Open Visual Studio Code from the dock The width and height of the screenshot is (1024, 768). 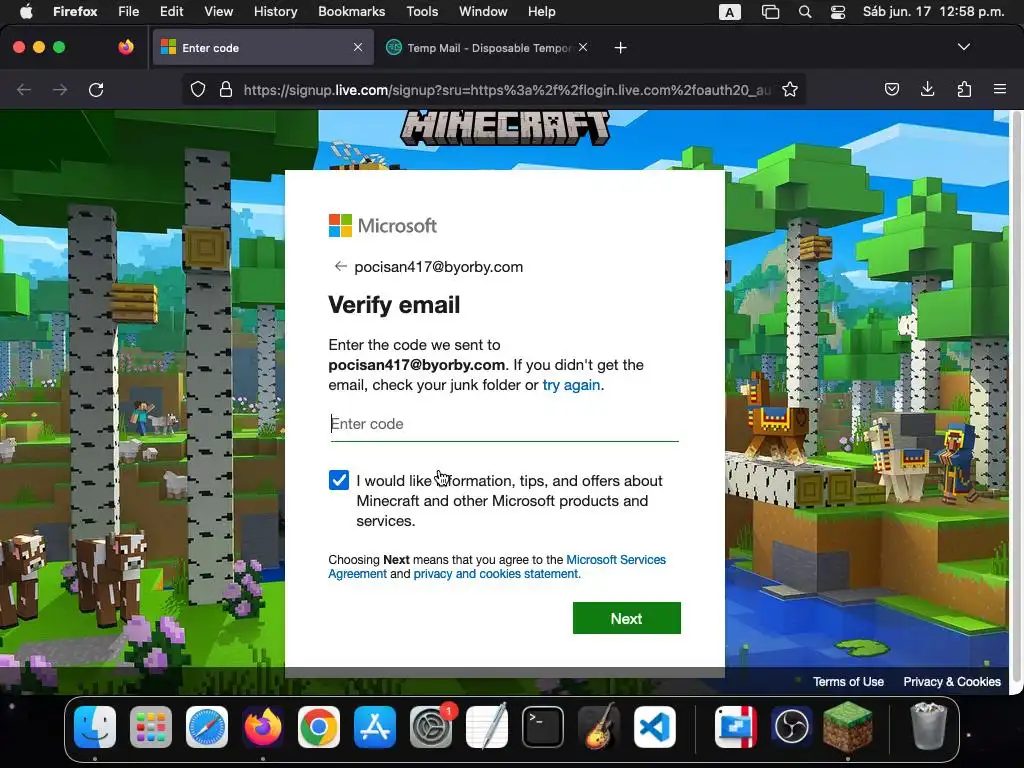point(654,726)
